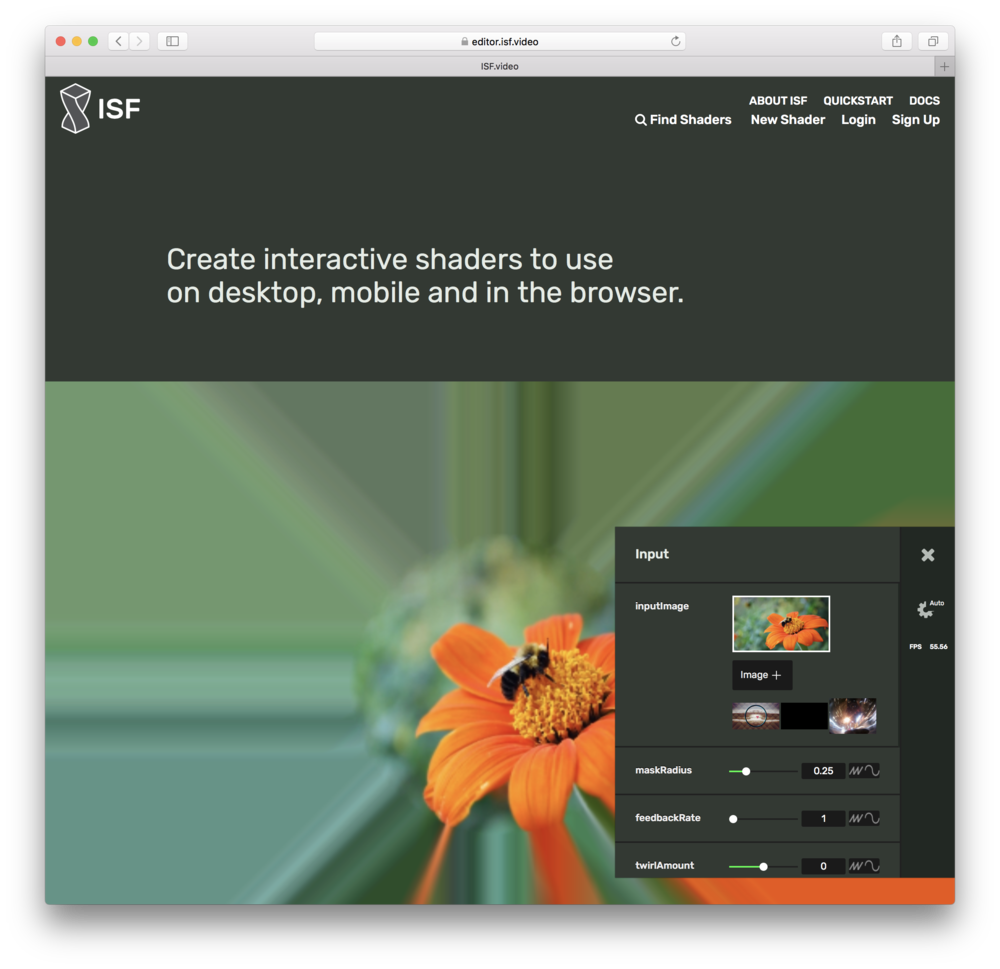Toggle maskRadius waveform automation icon
Image resolution: width=1000 pixels, height=969 pixels.
point(864,771)
